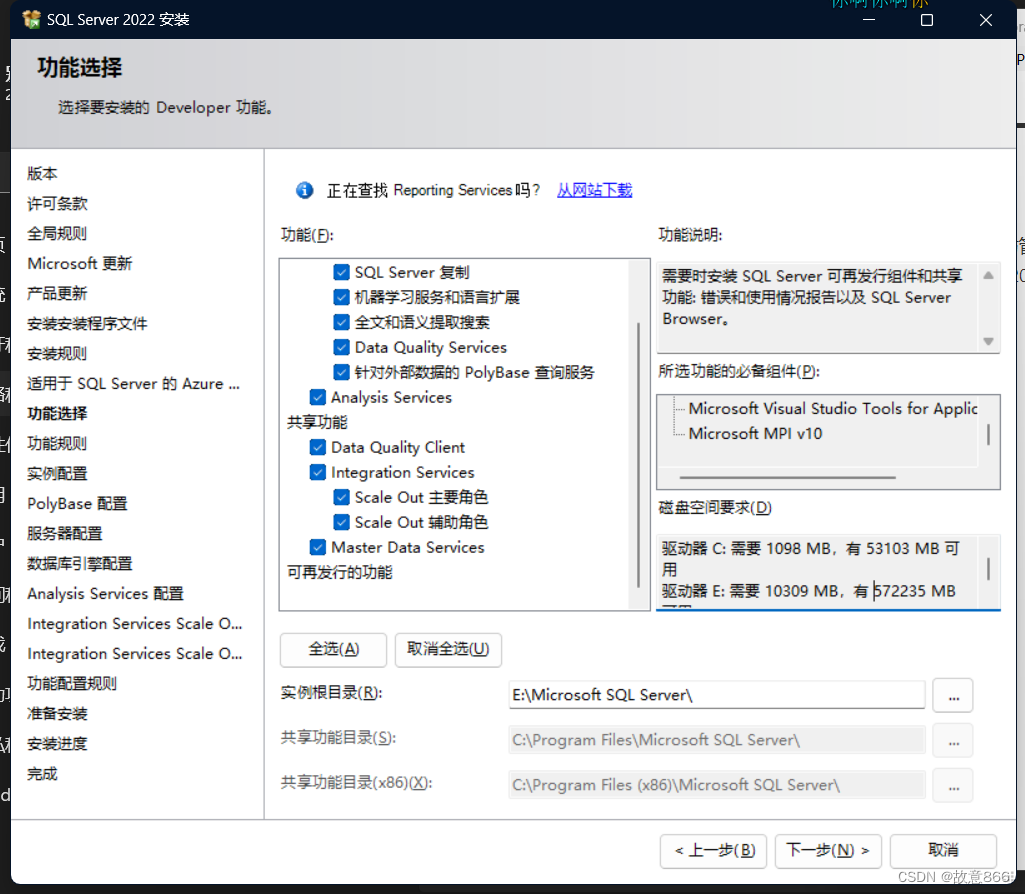The width and height of the screenshot is (1025, 894).
Task: Click the blue info icon beside Reporting Services message
Action: click(304, 190)
